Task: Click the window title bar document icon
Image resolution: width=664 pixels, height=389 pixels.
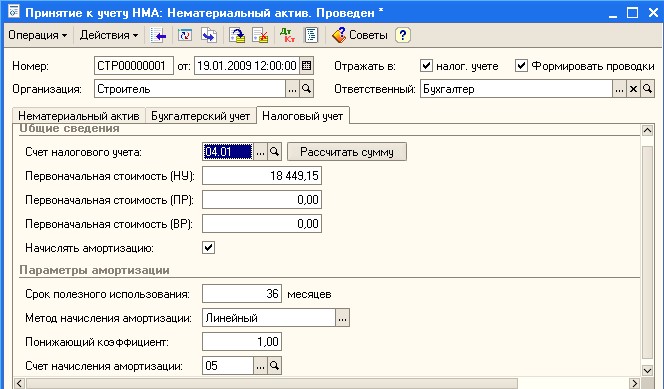Action: tap(14, 12)
